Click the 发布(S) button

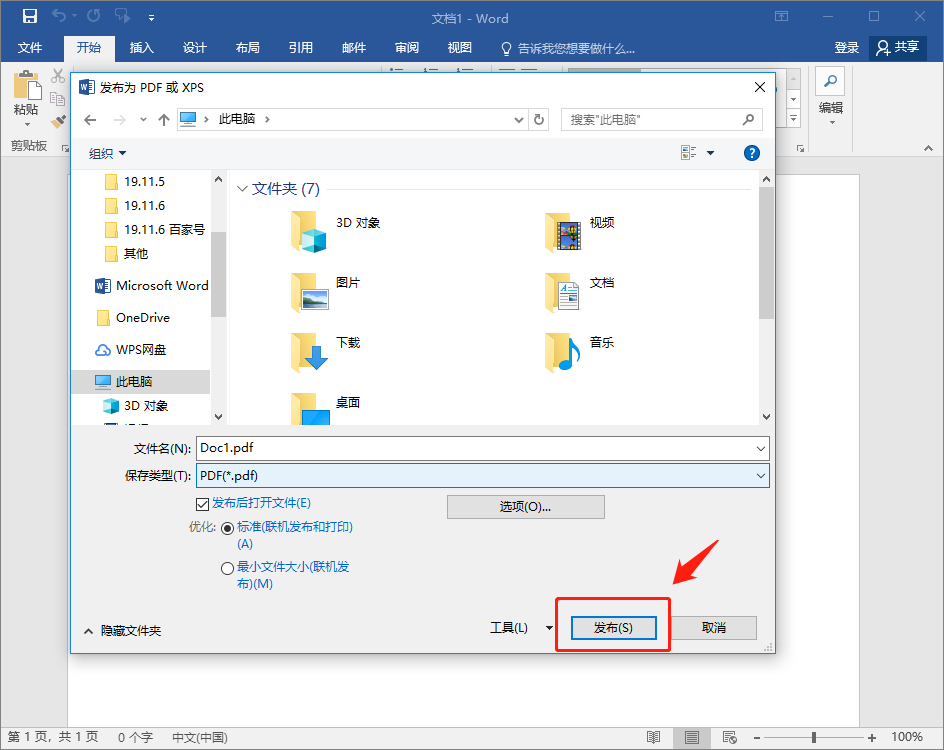(x=613, y=628)
